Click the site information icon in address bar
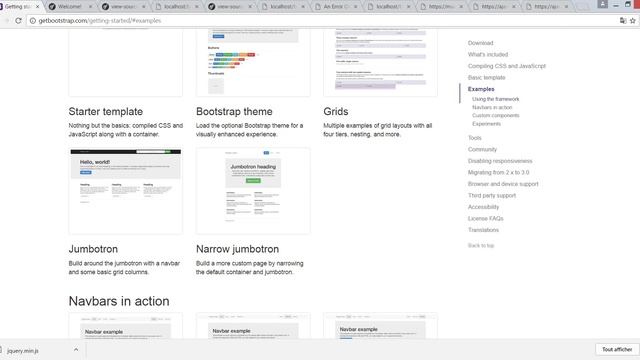The height and width of the screenshot is (360, 640). (33, 20)
